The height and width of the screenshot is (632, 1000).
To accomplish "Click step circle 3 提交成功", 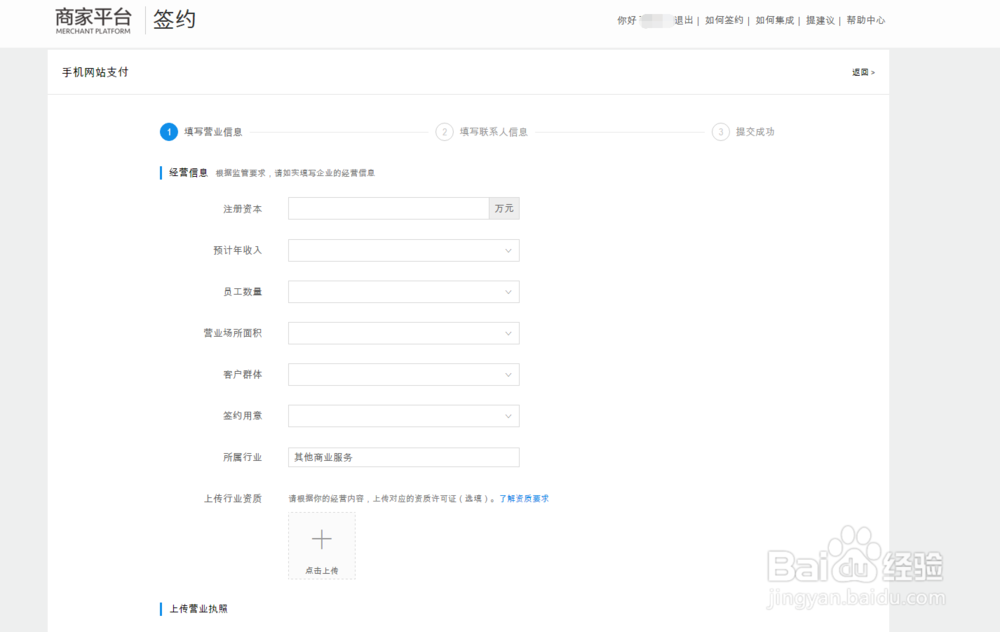I will [x=719, y=131].
